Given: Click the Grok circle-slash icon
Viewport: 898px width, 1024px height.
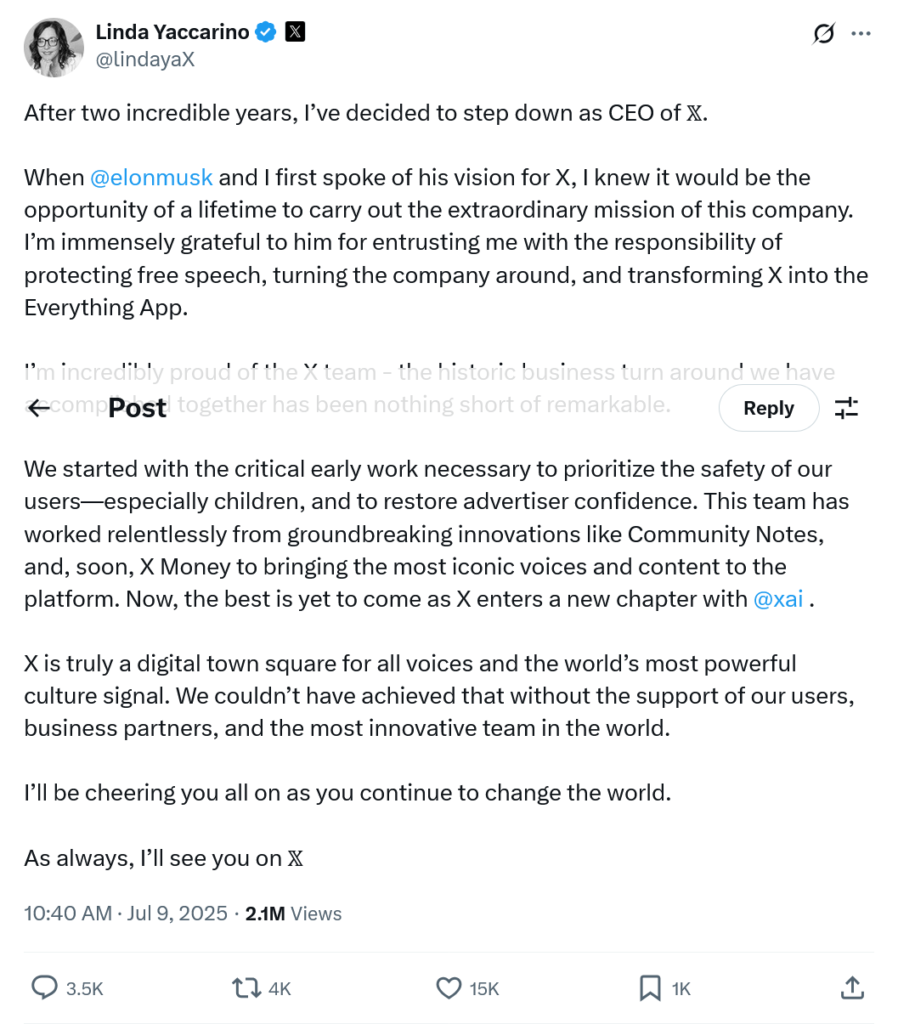Looking at the screenshot, I should 823,33.
